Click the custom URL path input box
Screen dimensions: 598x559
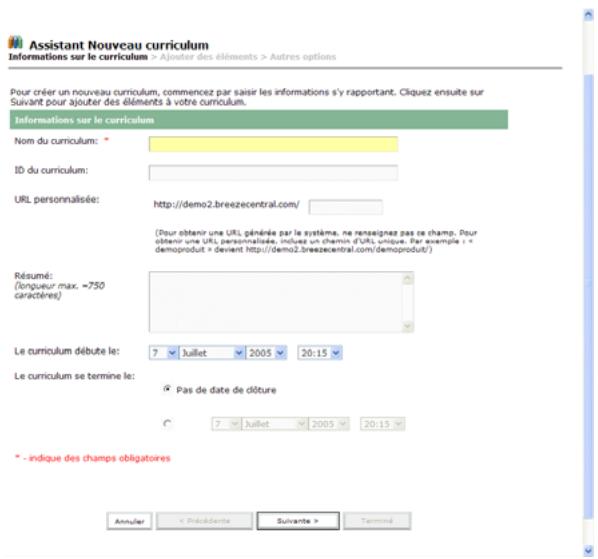point(346,207)
